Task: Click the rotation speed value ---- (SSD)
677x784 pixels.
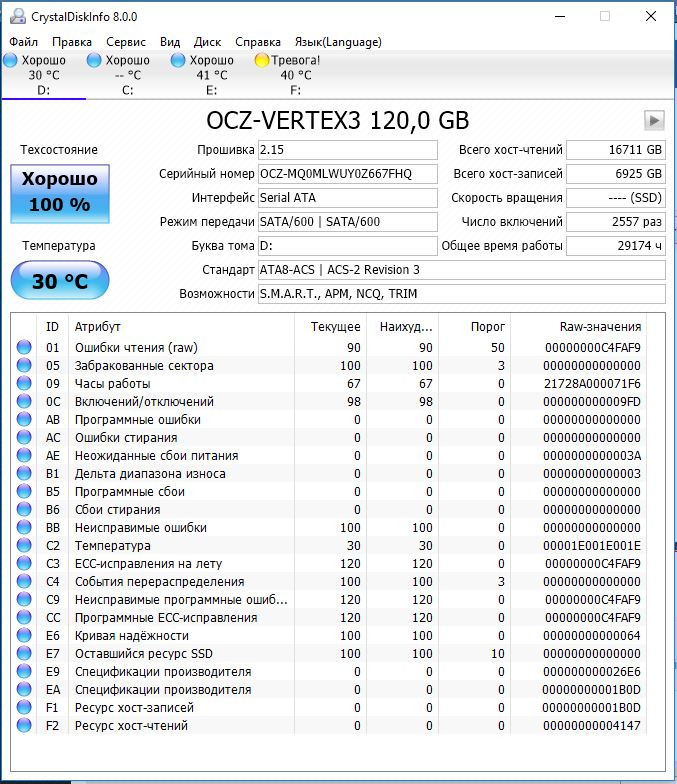Action: [616, 198]
